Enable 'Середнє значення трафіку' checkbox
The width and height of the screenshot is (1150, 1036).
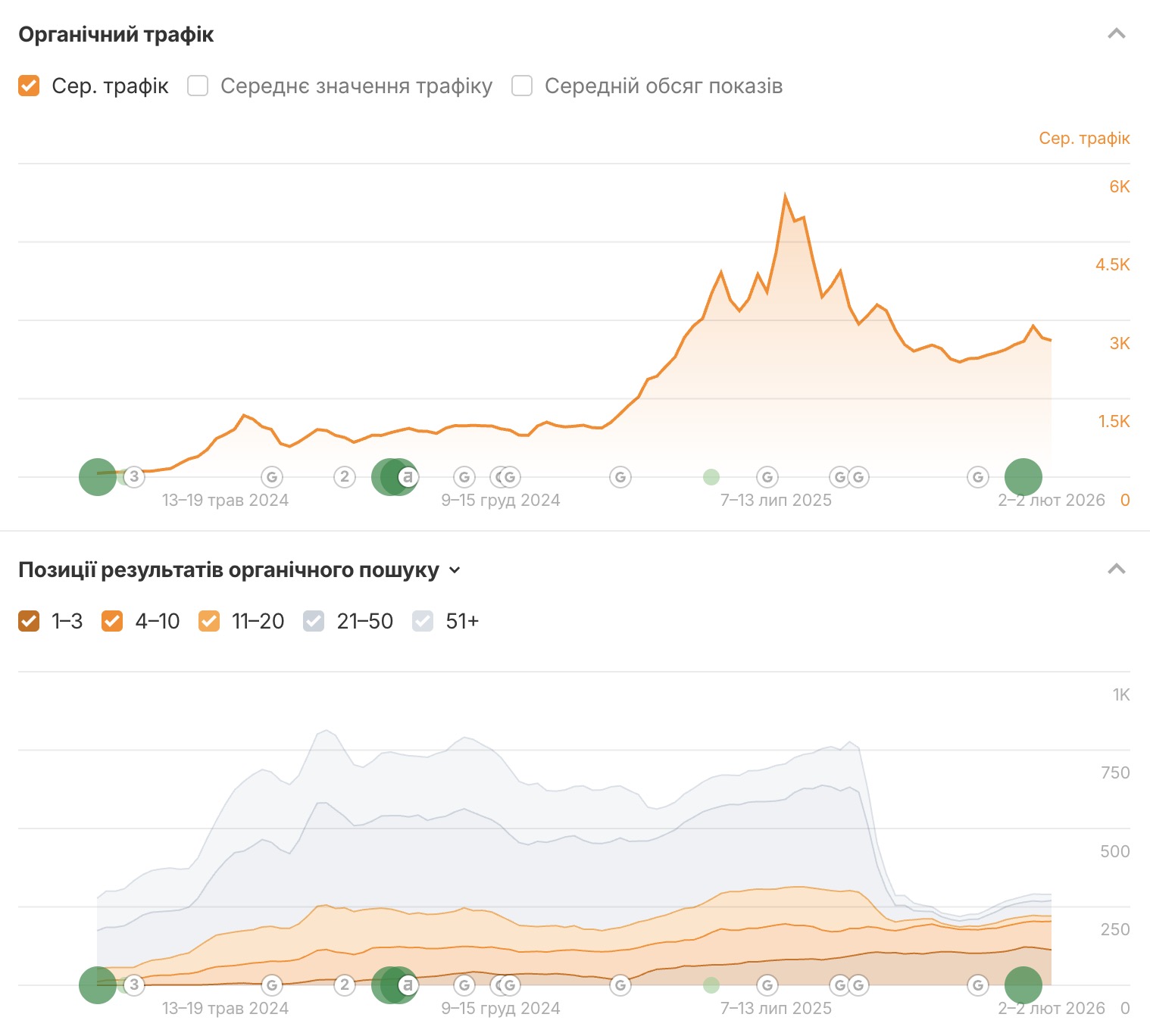click(198, 86)
